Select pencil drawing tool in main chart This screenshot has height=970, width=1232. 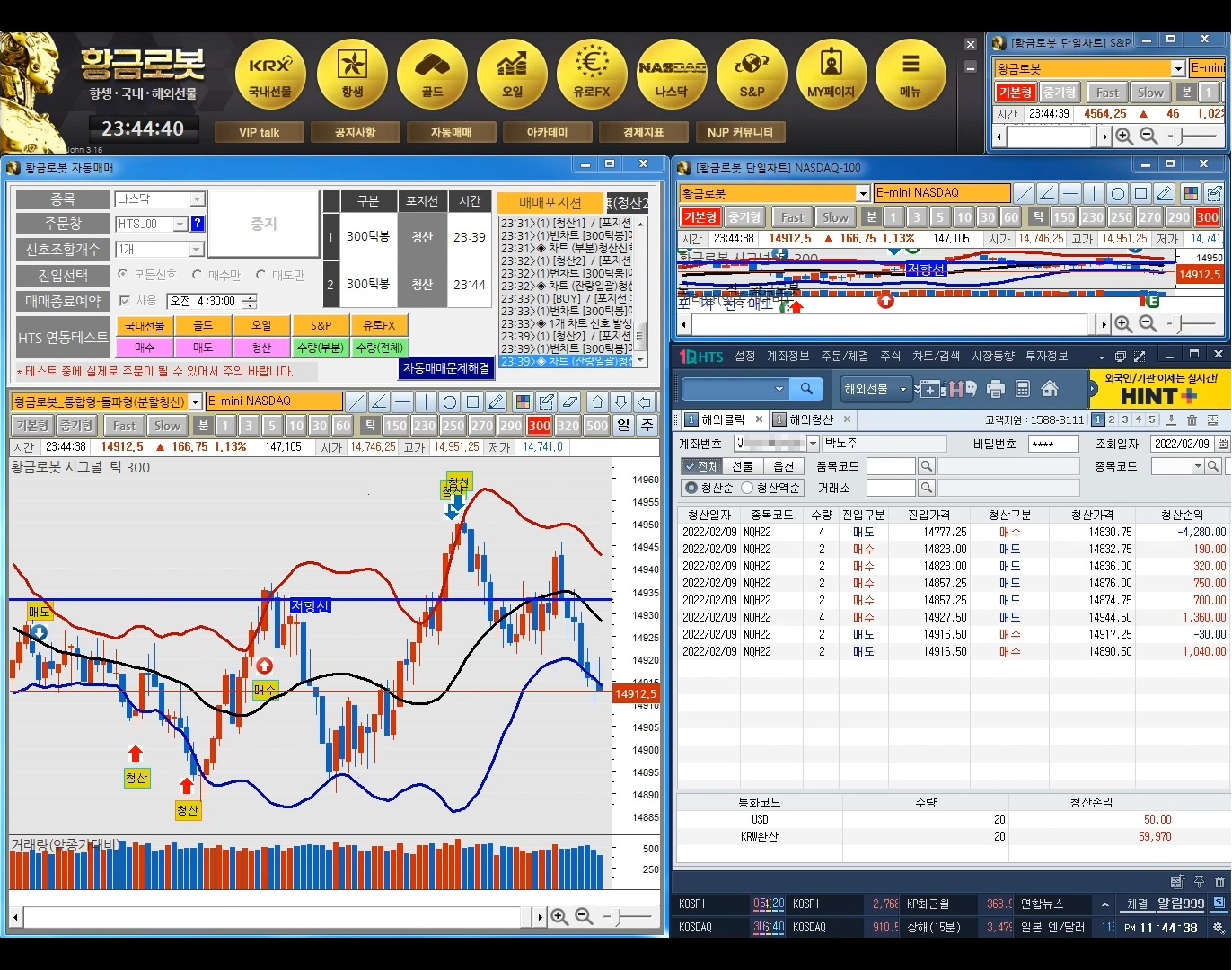pyautogui.click(x=497, y=401)
